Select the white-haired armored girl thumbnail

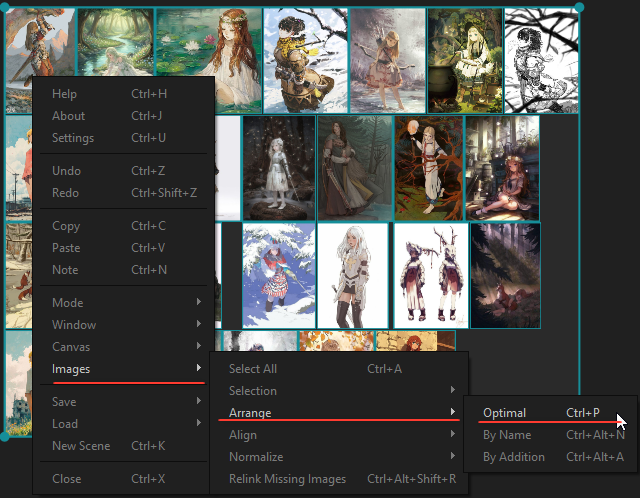coord(353,276)
